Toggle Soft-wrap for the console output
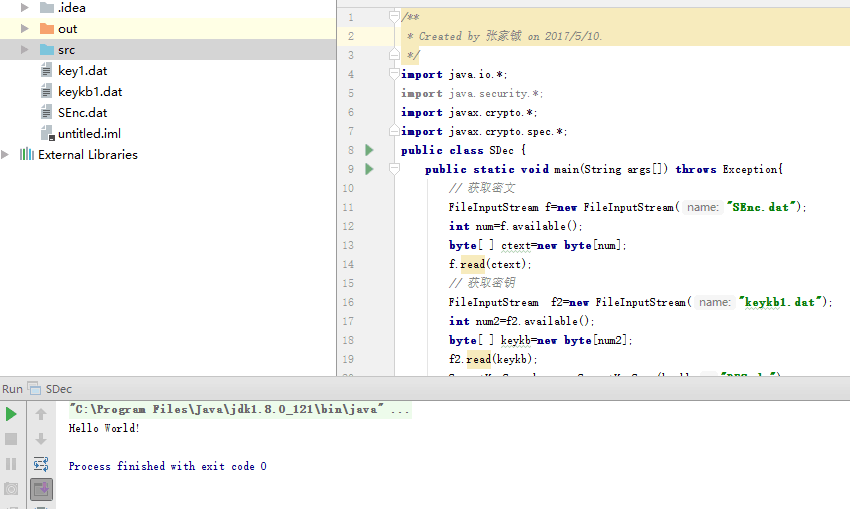The width and height of the screenshot is (850, 509). click(x=41, y=464)
